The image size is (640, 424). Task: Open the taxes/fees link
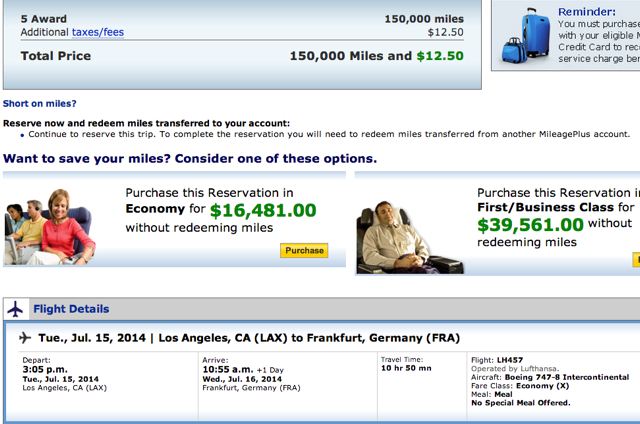[98, 32]
